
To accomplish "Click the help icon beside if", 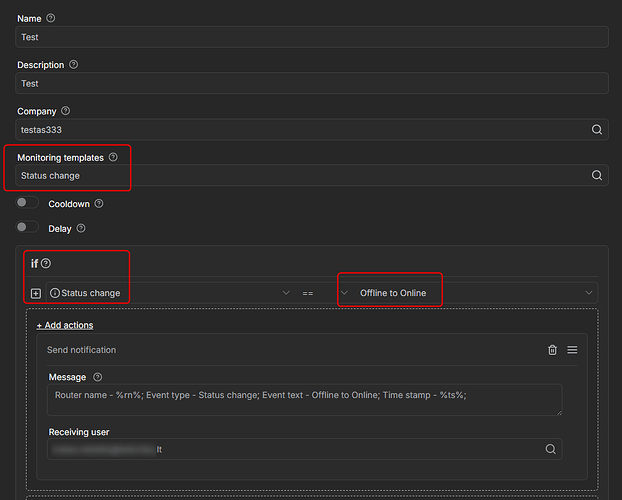I will 46,263.
